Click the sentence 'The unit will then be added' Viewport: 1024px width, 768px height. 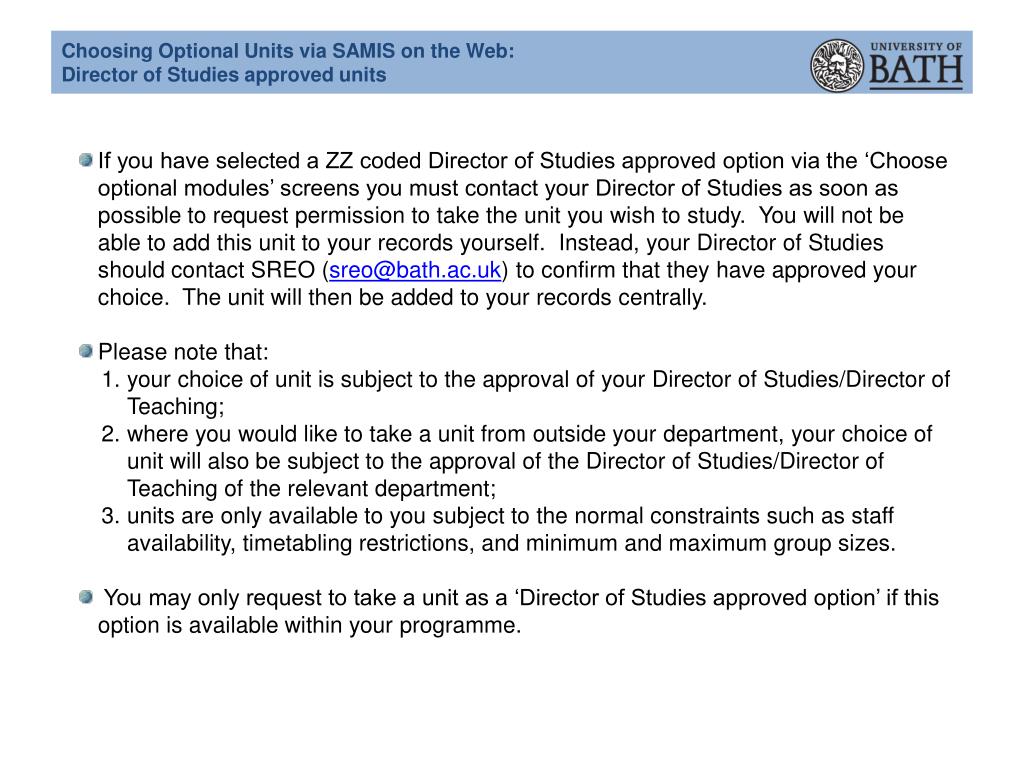445,298
